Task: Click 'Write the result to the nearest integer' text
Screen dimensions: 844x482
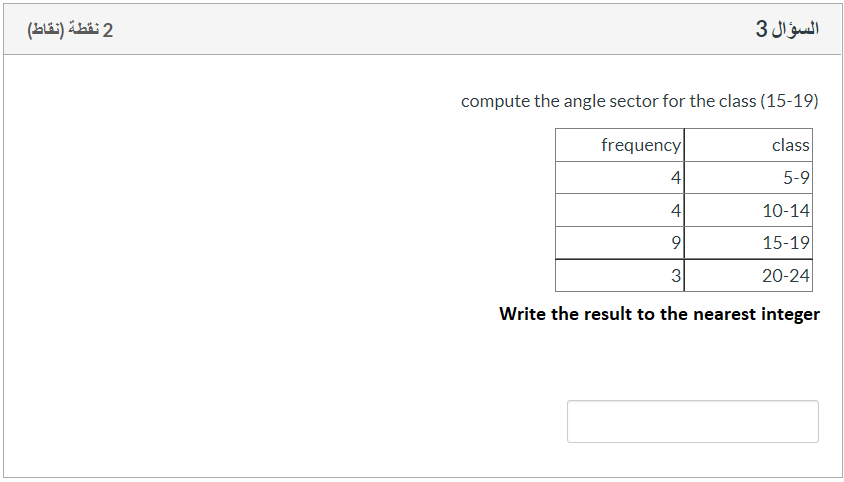Action: [659, 314]
